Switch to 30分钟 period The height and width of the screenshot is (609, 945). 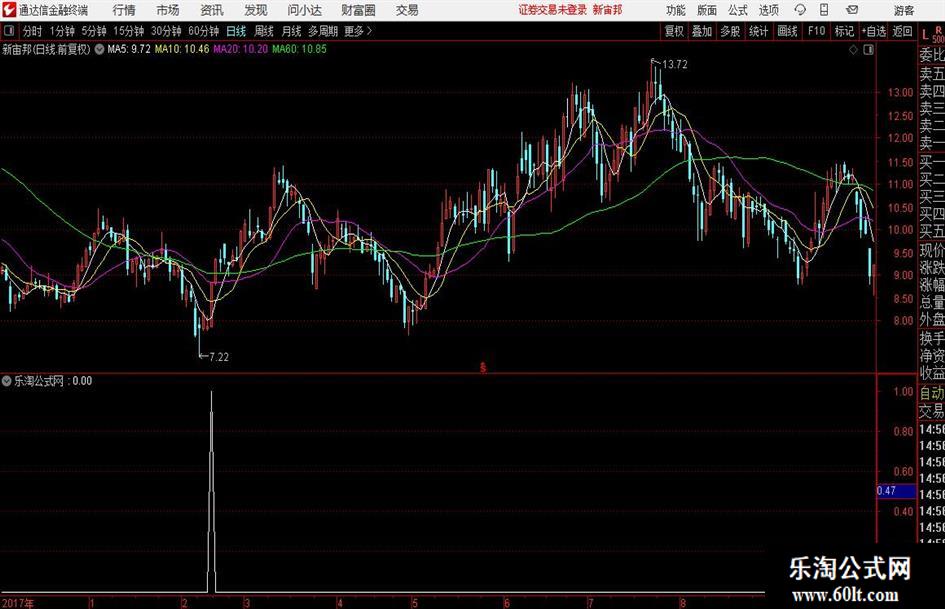click(x=166, y=31)
